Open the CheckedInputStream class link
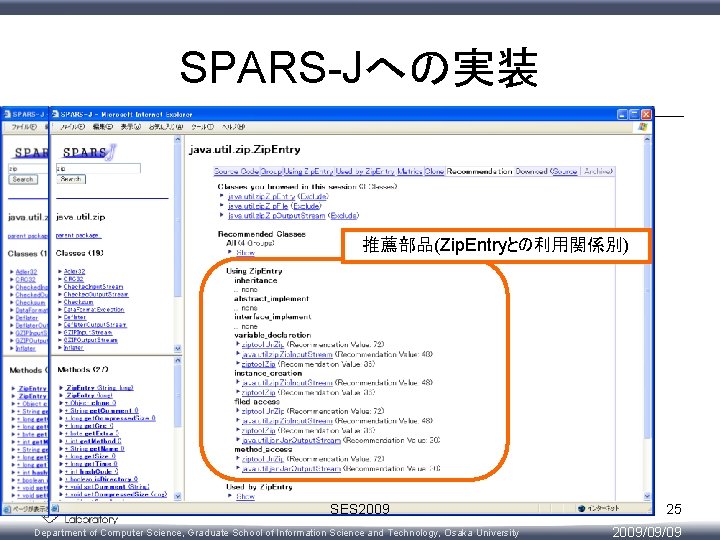Image resolution: width=720 pixels, height=540 pixels. (x=94, y=287)
